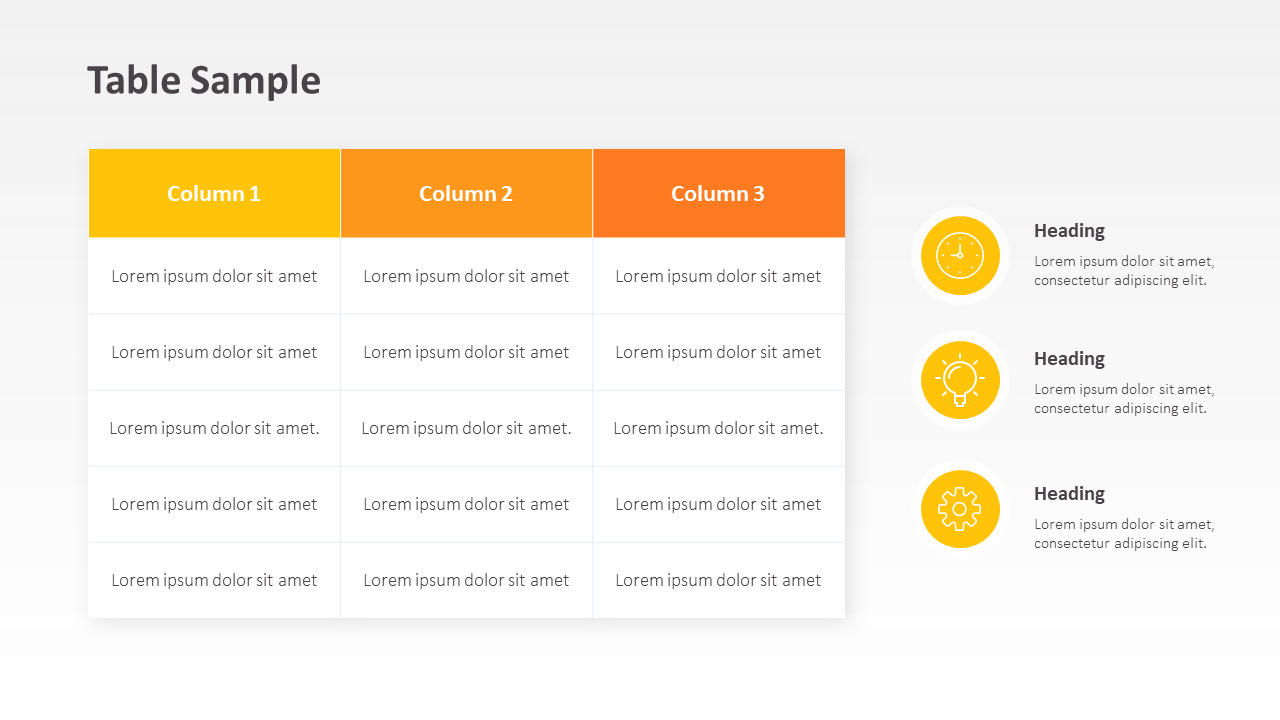Click the clock icon beside the first Heading
1280x720 pixels.
(960, 255)
